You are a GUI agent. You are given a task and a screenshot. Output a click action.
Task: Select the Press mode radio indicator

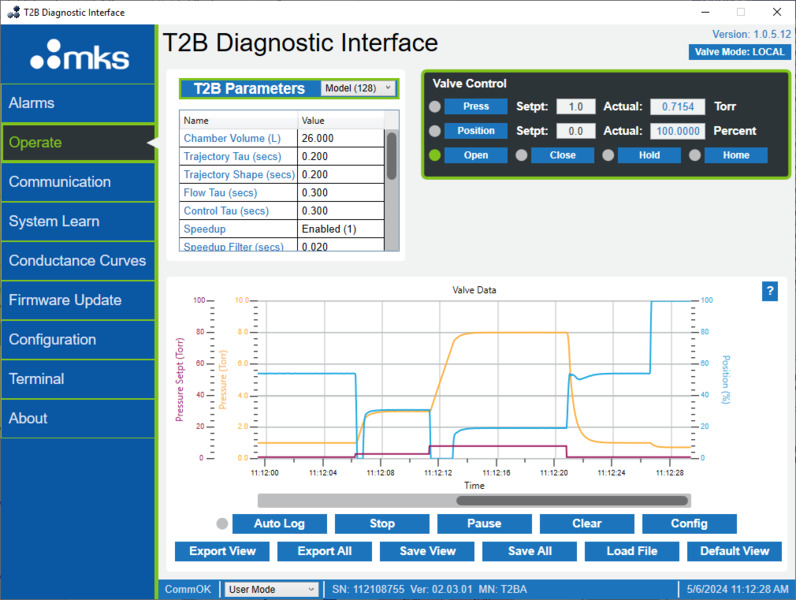[x=435, y=107]
